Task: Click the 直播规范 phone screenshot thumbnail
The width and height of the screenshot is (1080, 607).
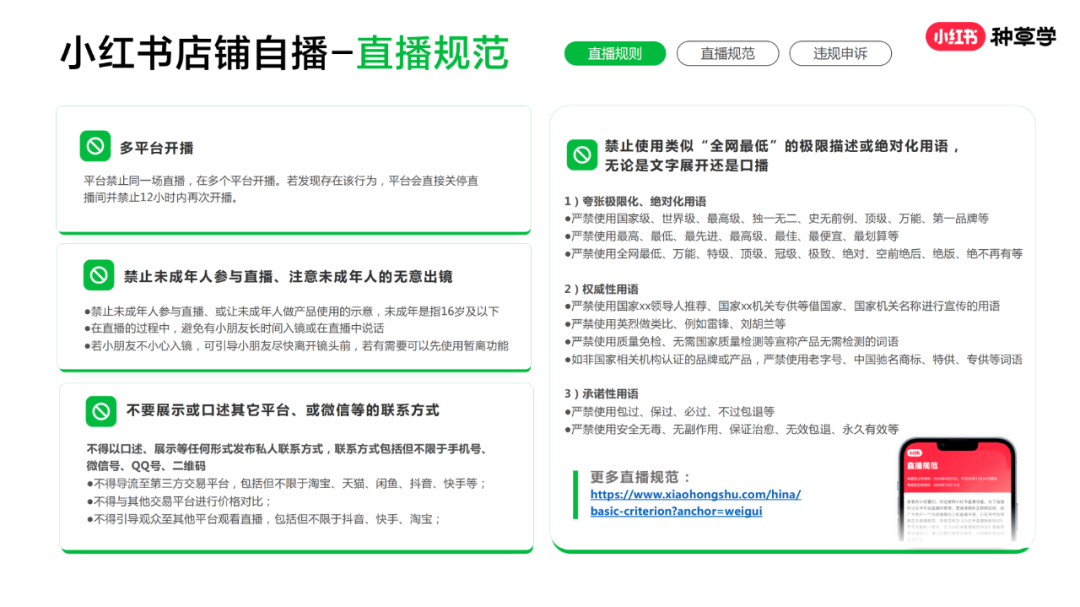Action: point(957,489)
